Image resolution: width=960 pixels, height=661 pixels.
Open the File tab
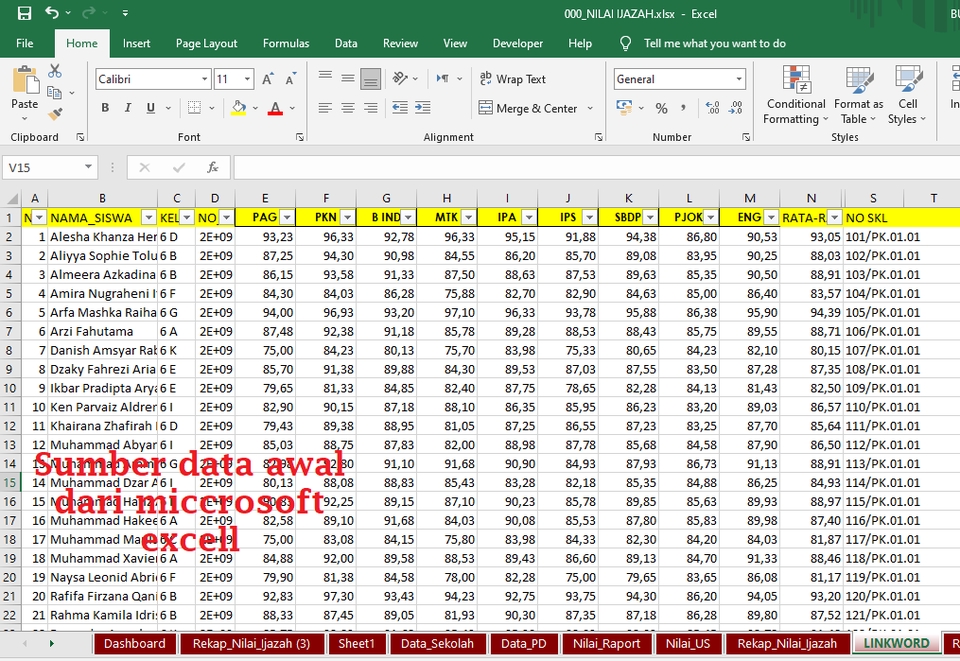(24, 43)
